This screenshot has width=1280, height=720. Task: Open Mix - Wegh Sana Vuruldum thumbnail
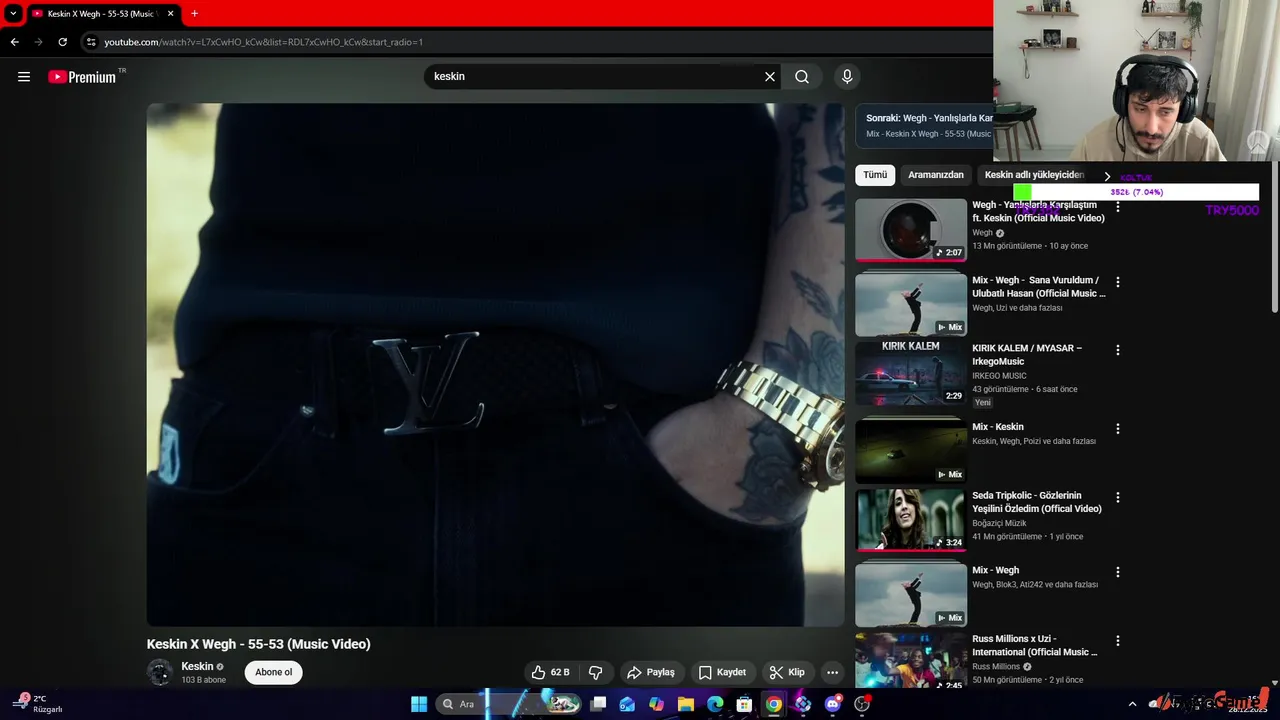(911, 304)
